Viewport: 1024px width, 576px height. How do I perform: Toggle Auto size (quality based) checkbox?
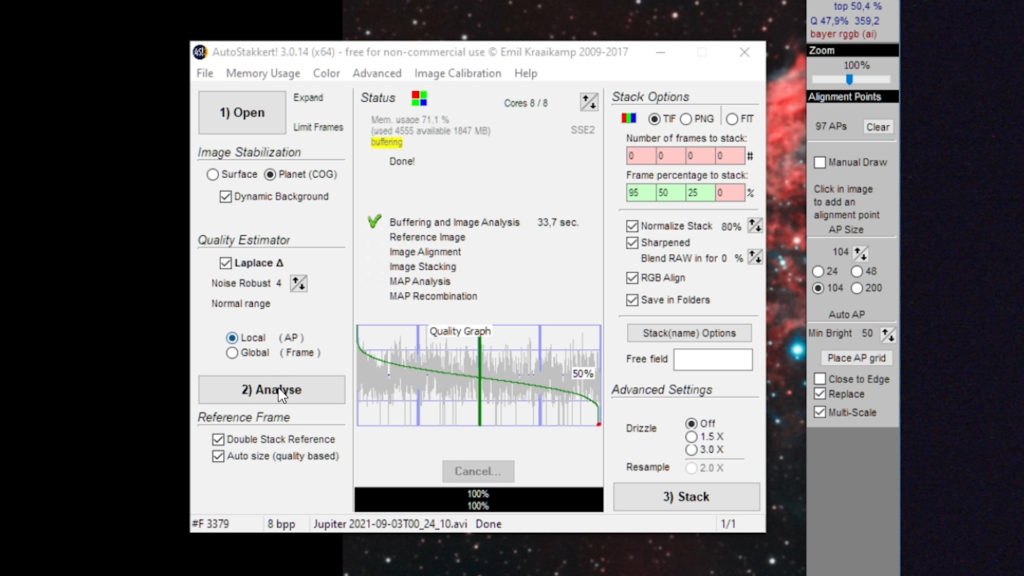tap(218, 456)
